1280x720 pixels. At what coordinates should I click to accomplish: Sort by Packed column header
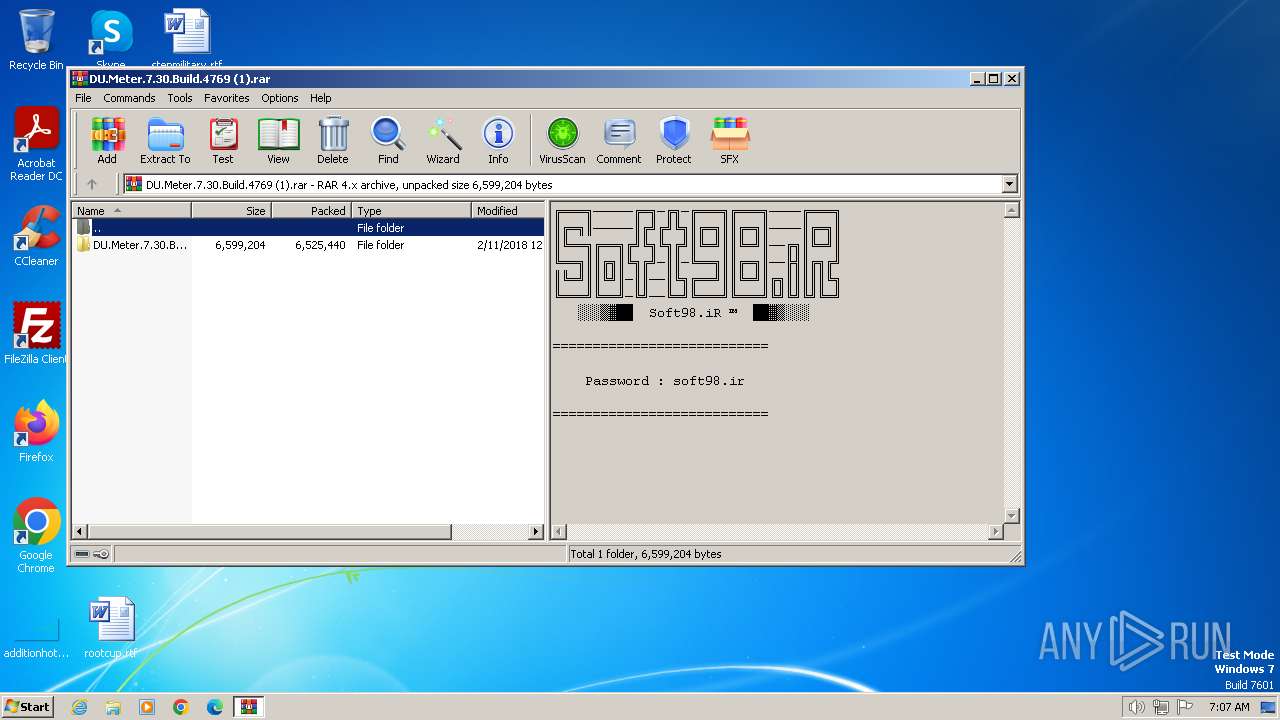(x=311, y=210)
